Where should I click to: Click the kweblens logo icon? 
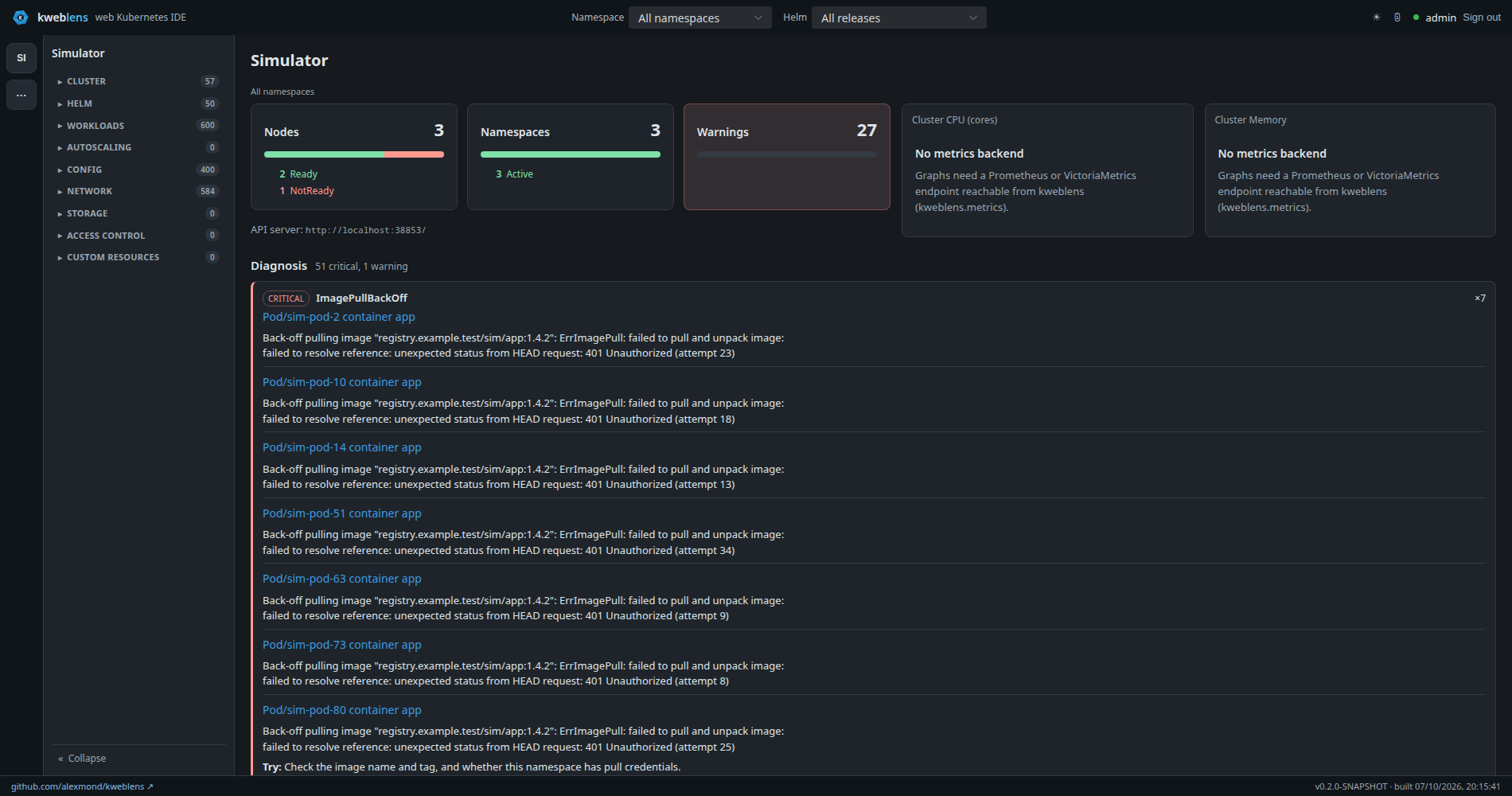[21, 17]
